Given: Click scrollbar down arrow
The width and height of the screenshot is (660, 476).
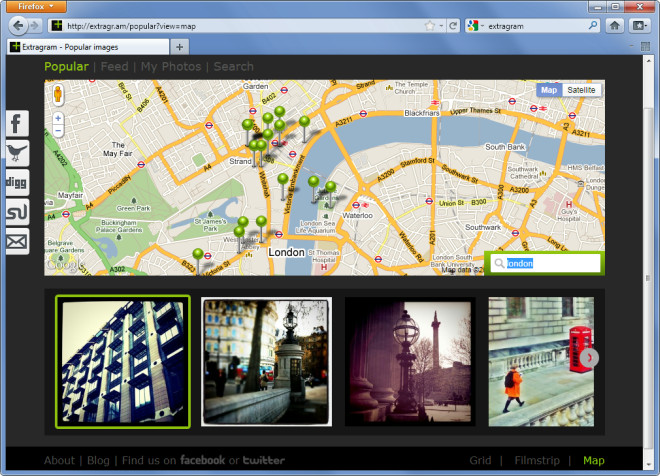Looking at the screenshot, I should 648,465.
